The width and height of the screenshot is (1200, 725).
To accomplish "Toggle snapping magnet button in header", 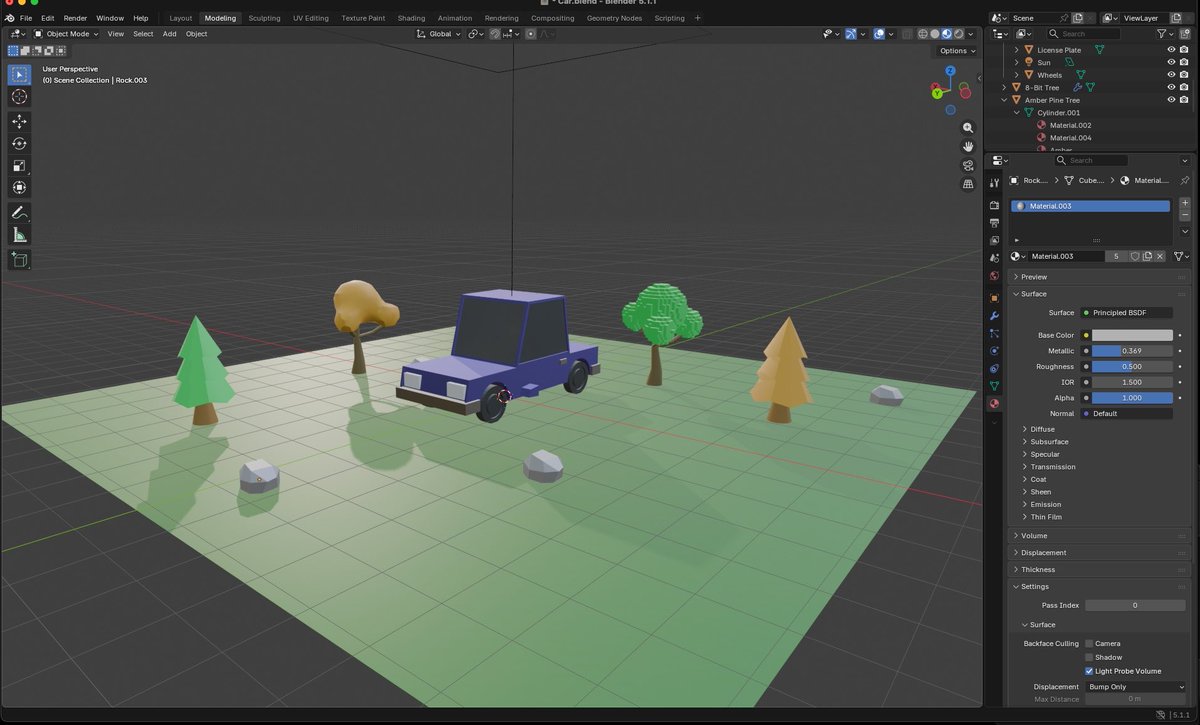I will pos(497,34).
